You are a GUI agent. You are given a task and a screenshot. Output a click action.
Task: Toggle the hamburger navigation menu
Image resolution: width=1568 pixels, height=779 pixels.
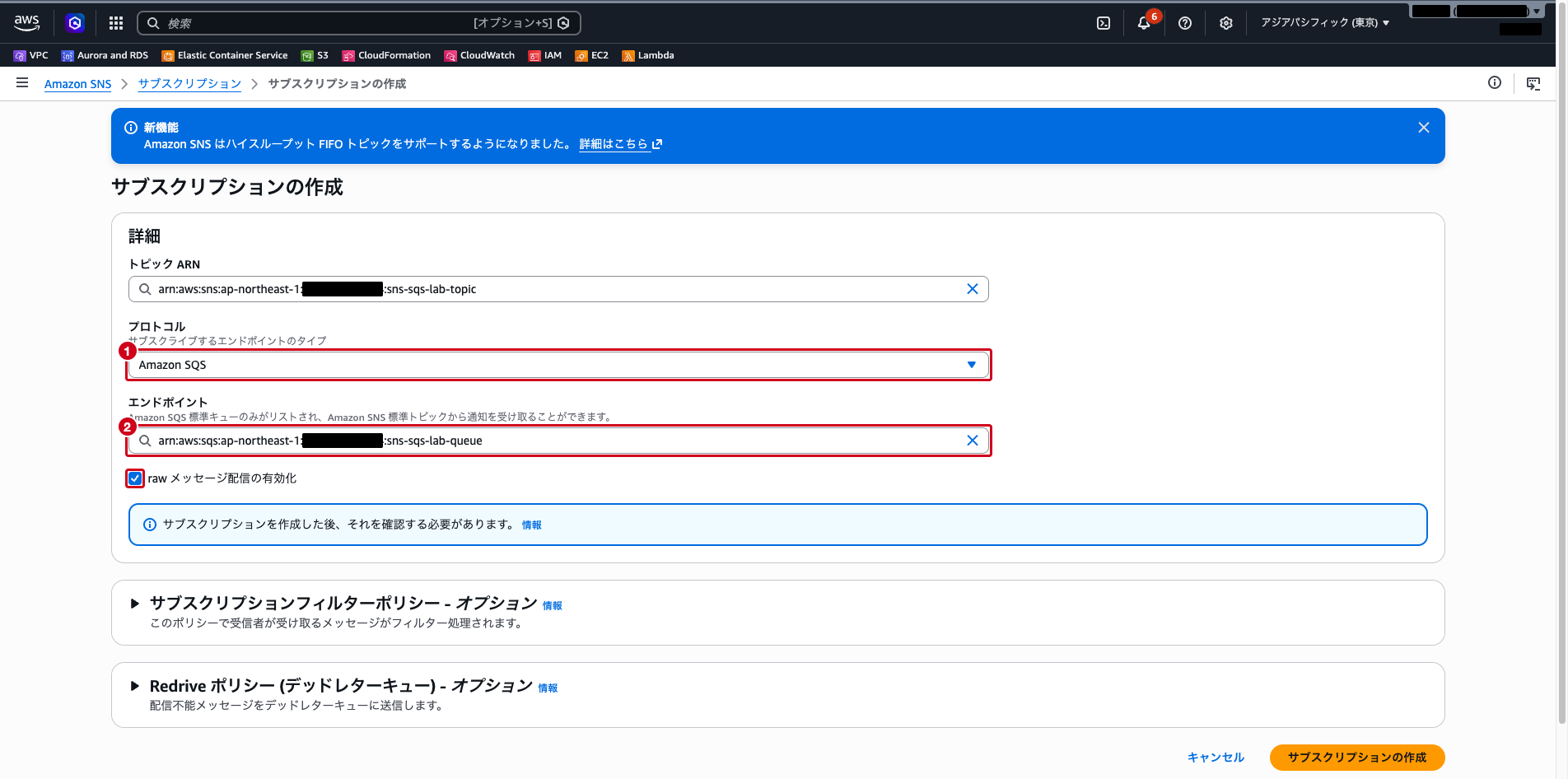22,82
